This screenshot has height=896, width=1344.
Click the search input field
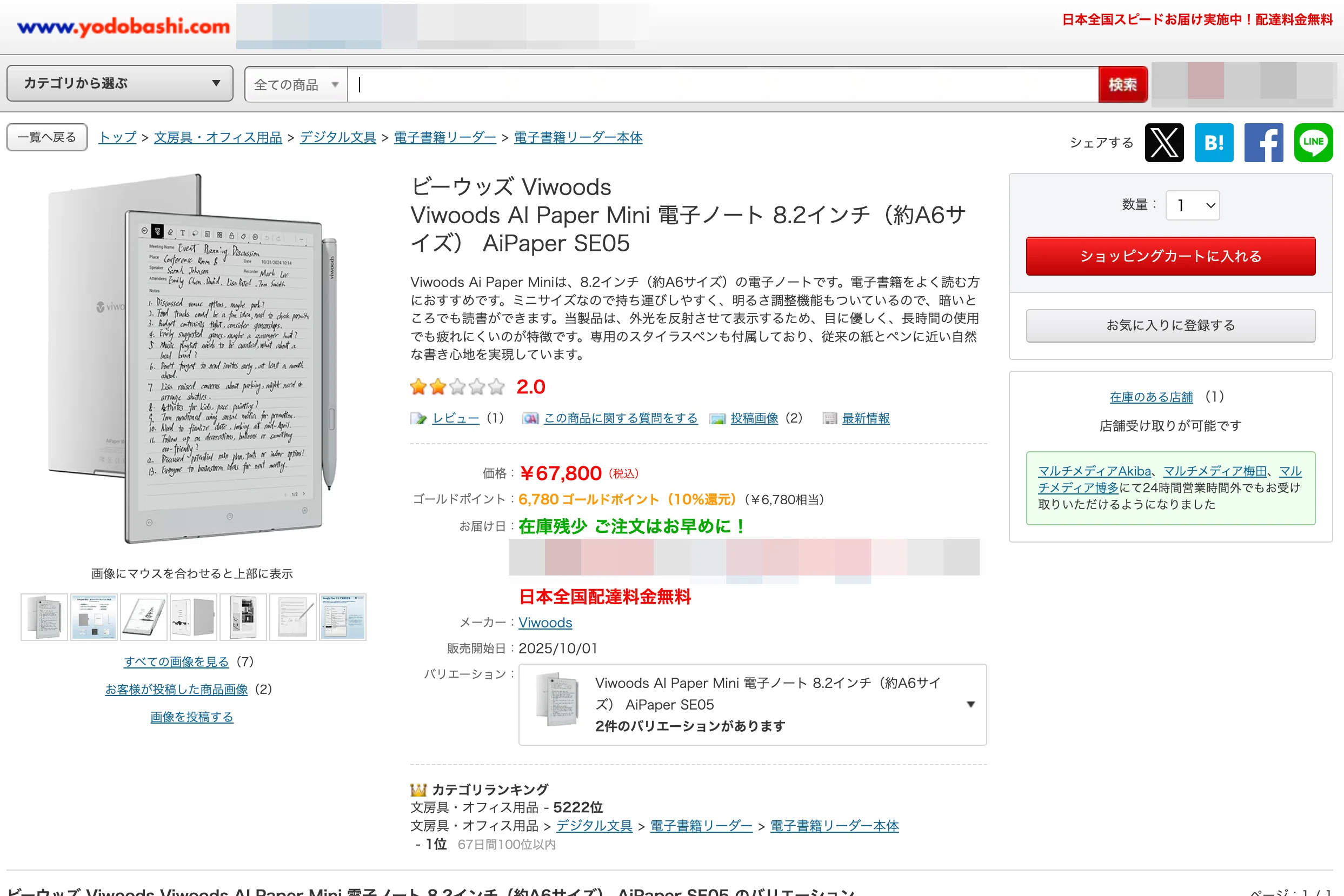pos(723,84)
